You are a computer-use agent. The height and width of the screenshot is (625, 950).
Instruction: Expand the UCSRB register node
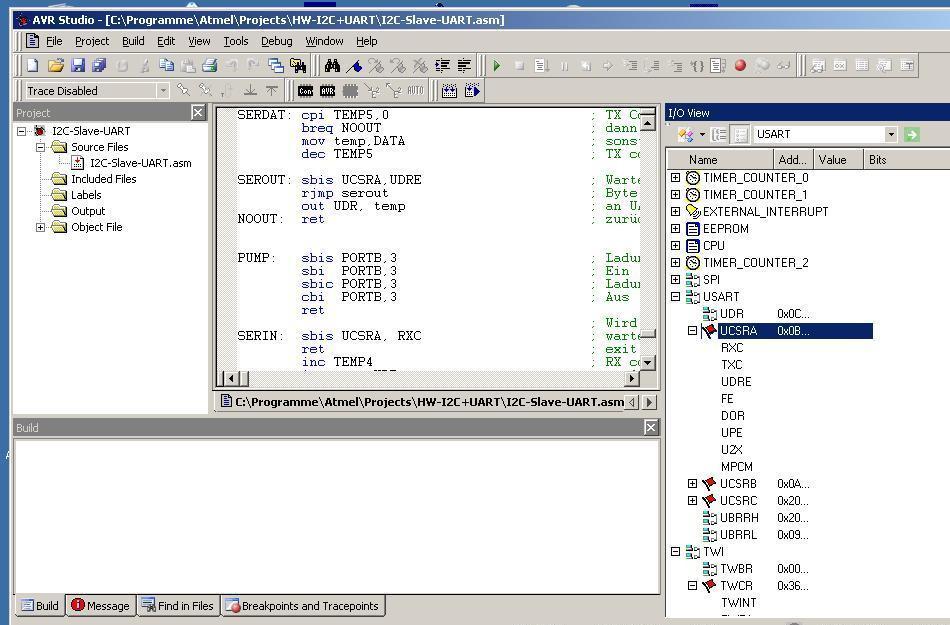pyautogui.click(x=692, y=484)
